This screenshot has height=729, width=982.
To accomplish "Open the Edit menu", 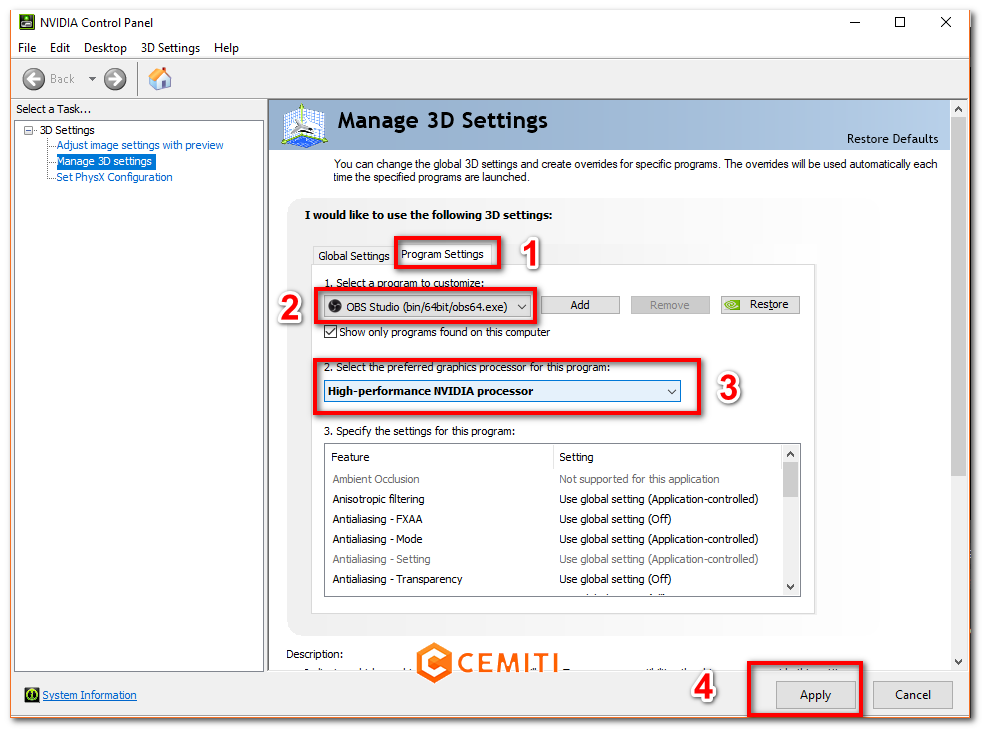I will point(59,48).
